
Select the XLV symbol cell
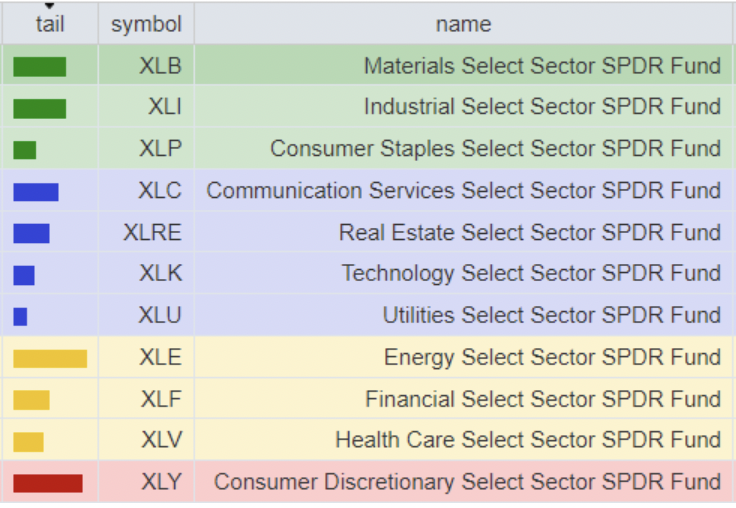pyautogui.click(x=160, y=440)
